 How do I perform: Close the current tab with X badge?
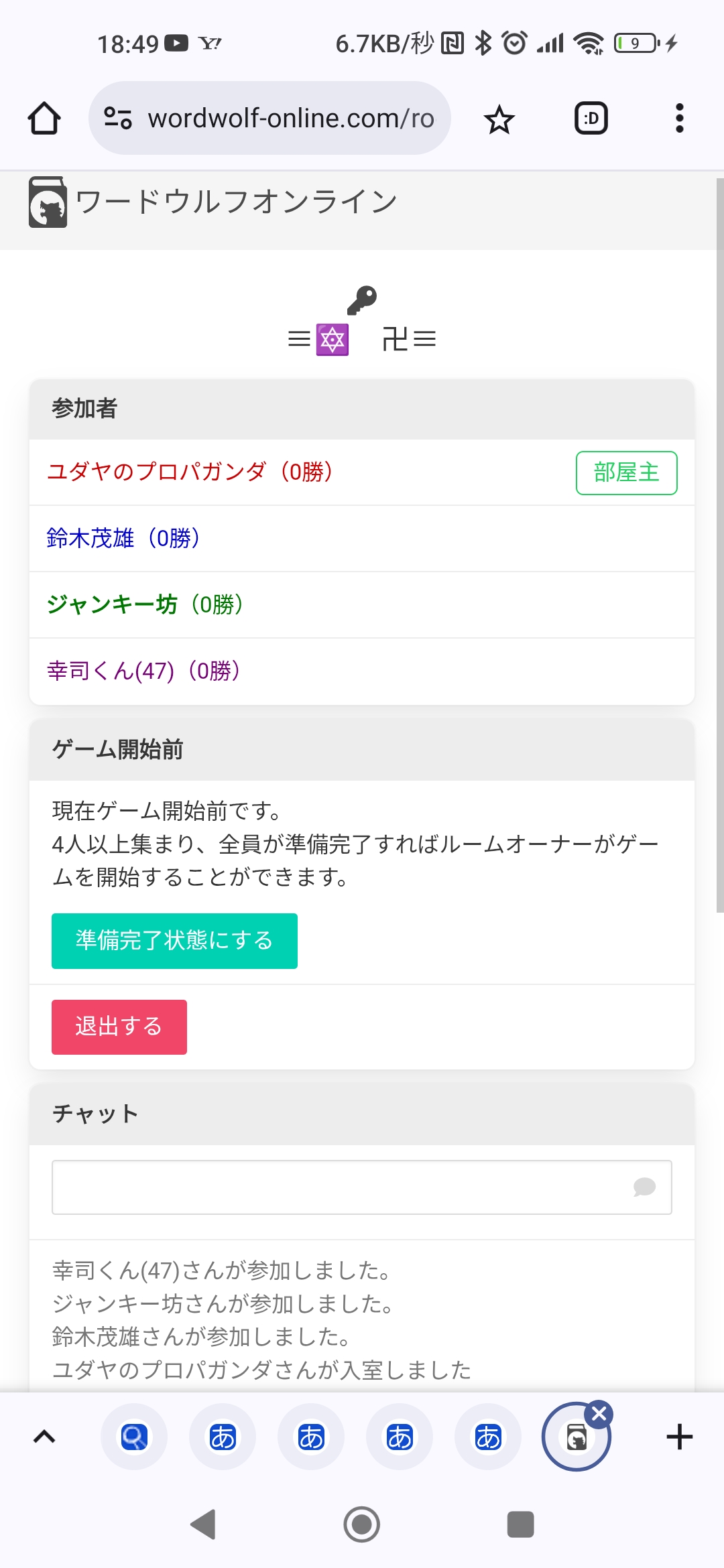(599, 1414)
